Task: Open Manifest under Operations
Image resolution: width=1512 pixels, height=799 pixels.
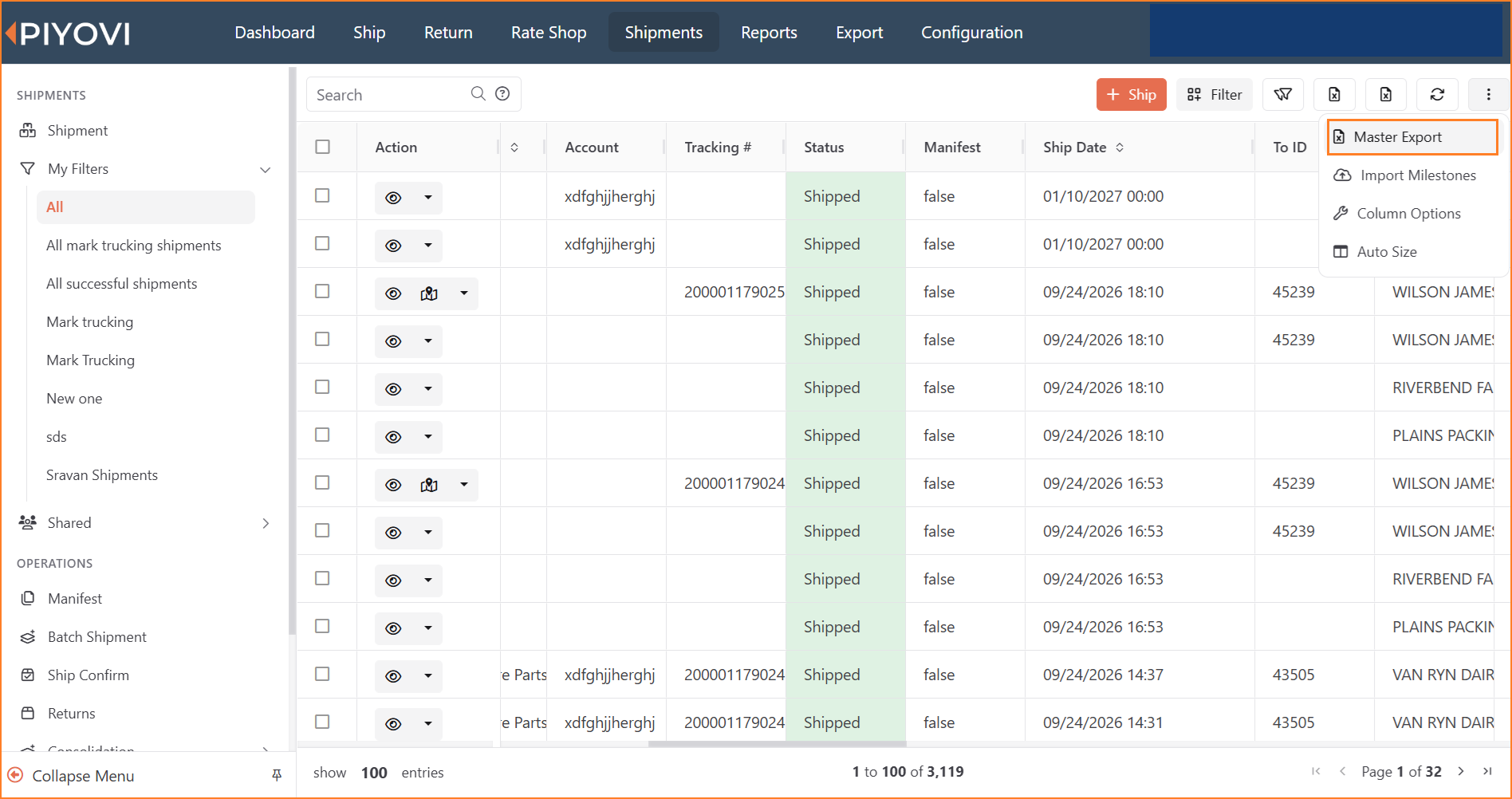Action: 75,599
